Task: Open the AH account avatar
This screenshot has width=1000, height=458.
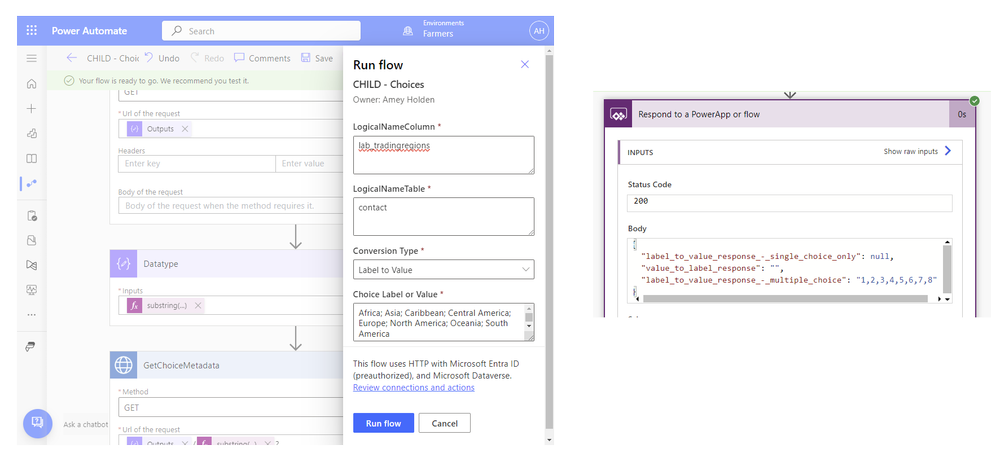Action: tap(539, 31)
